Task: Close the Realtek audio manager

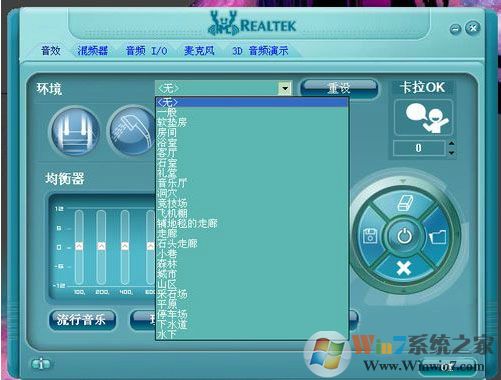Action: click(x=473, y=28)
